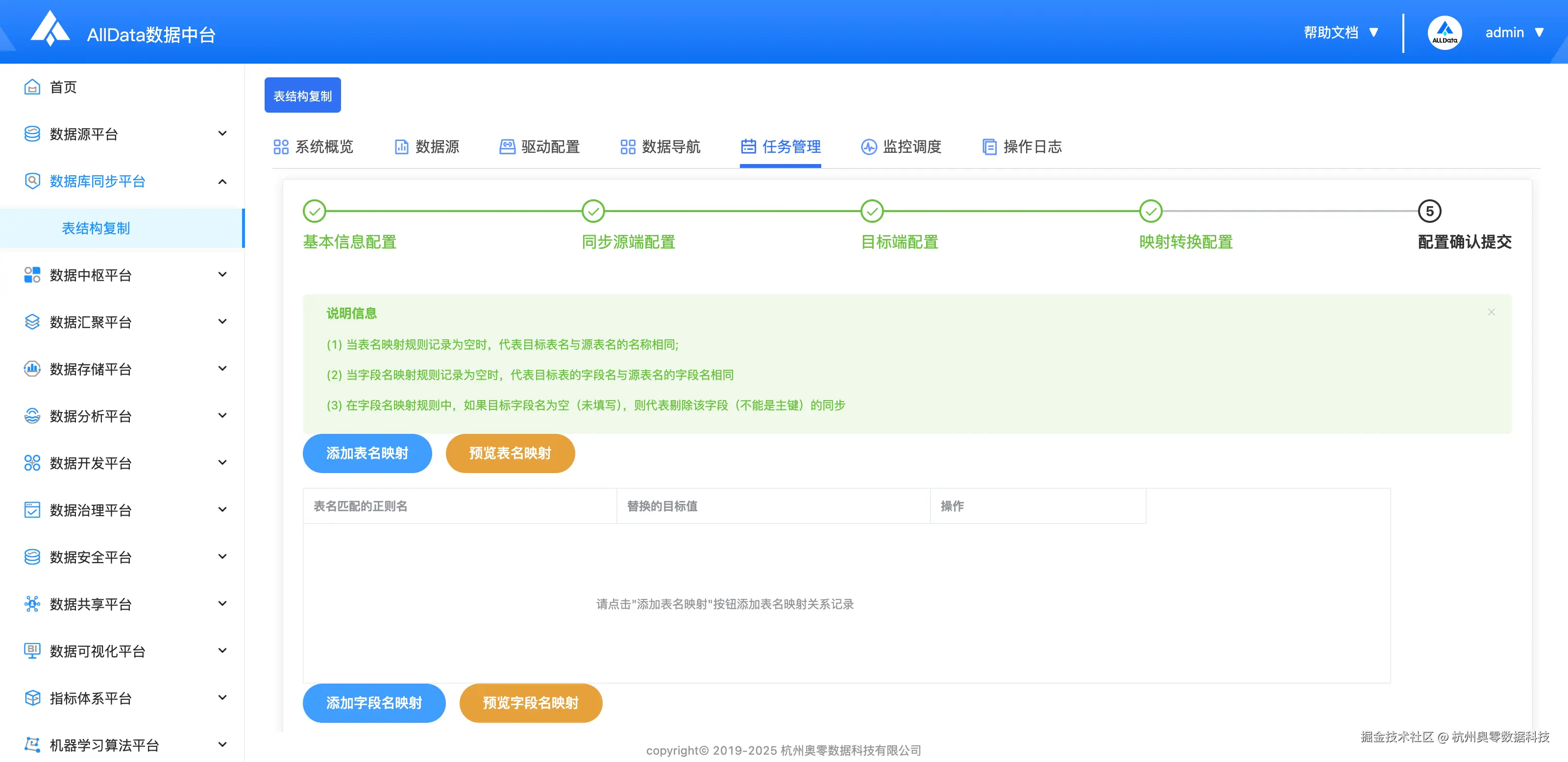Click the 数据共享平台 sidebar icon
The height and width of the screenshot is (762, 1568).
click(x=32, y=604)
